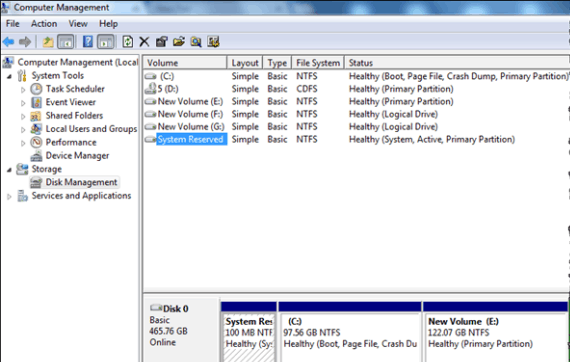Open the Action menu
Viewport: 570px width, 362px height.
44,24
